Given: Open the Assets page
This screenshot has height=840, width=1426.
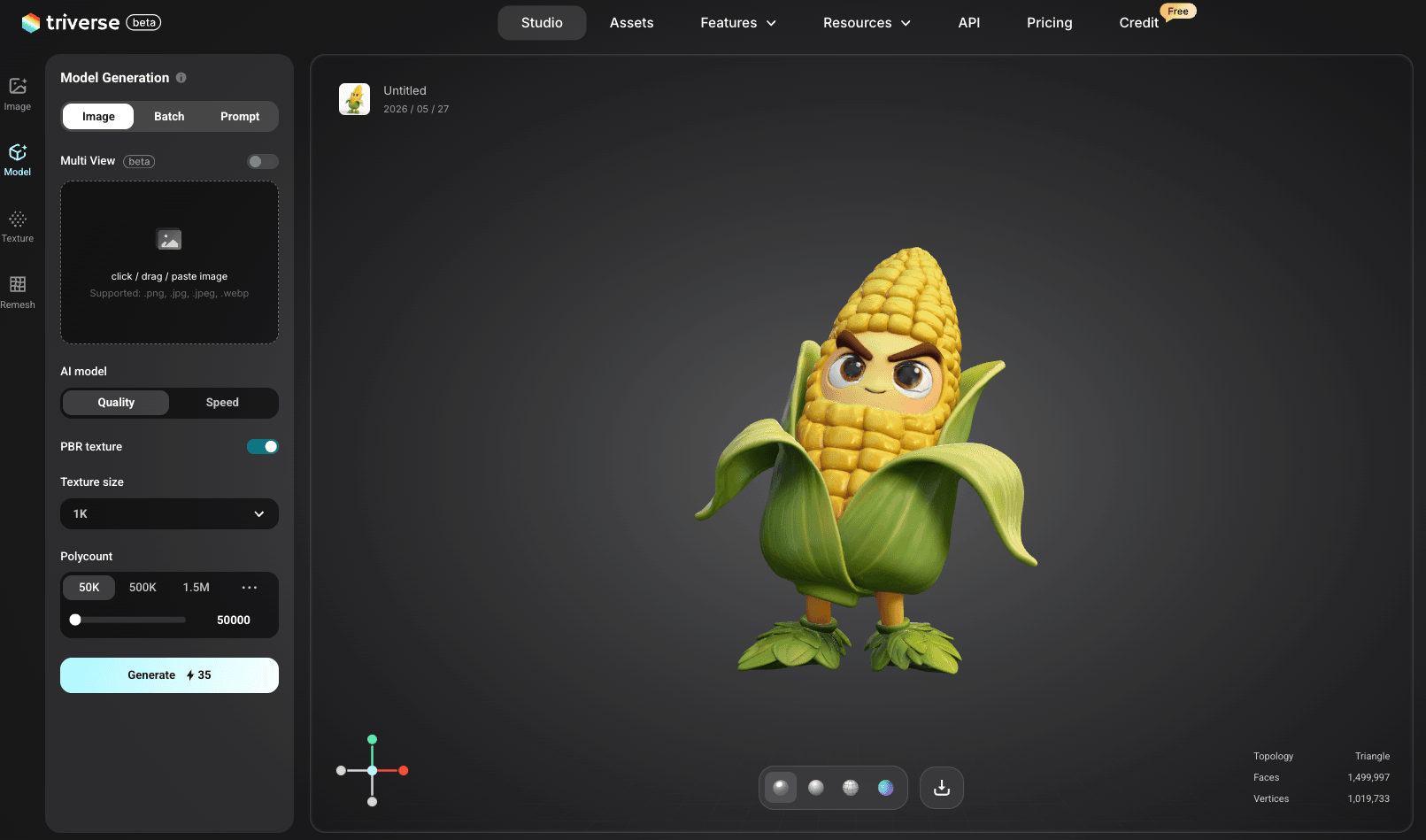Looking at the screenshot, I should pyautogui.click(x=632, y=23).
